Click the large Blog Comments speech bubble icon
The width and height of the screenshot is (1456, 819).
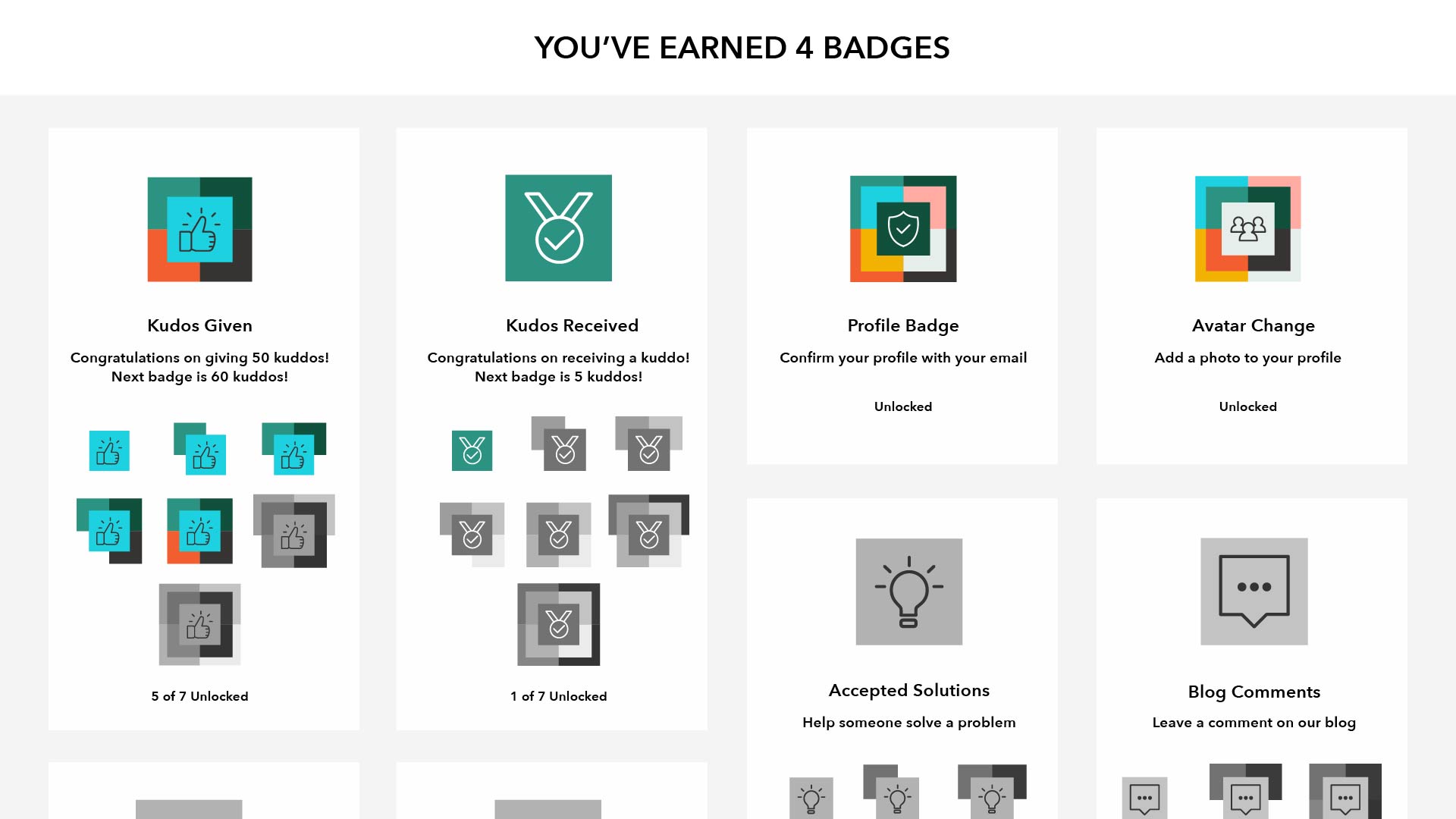(x=1254, y=591)
